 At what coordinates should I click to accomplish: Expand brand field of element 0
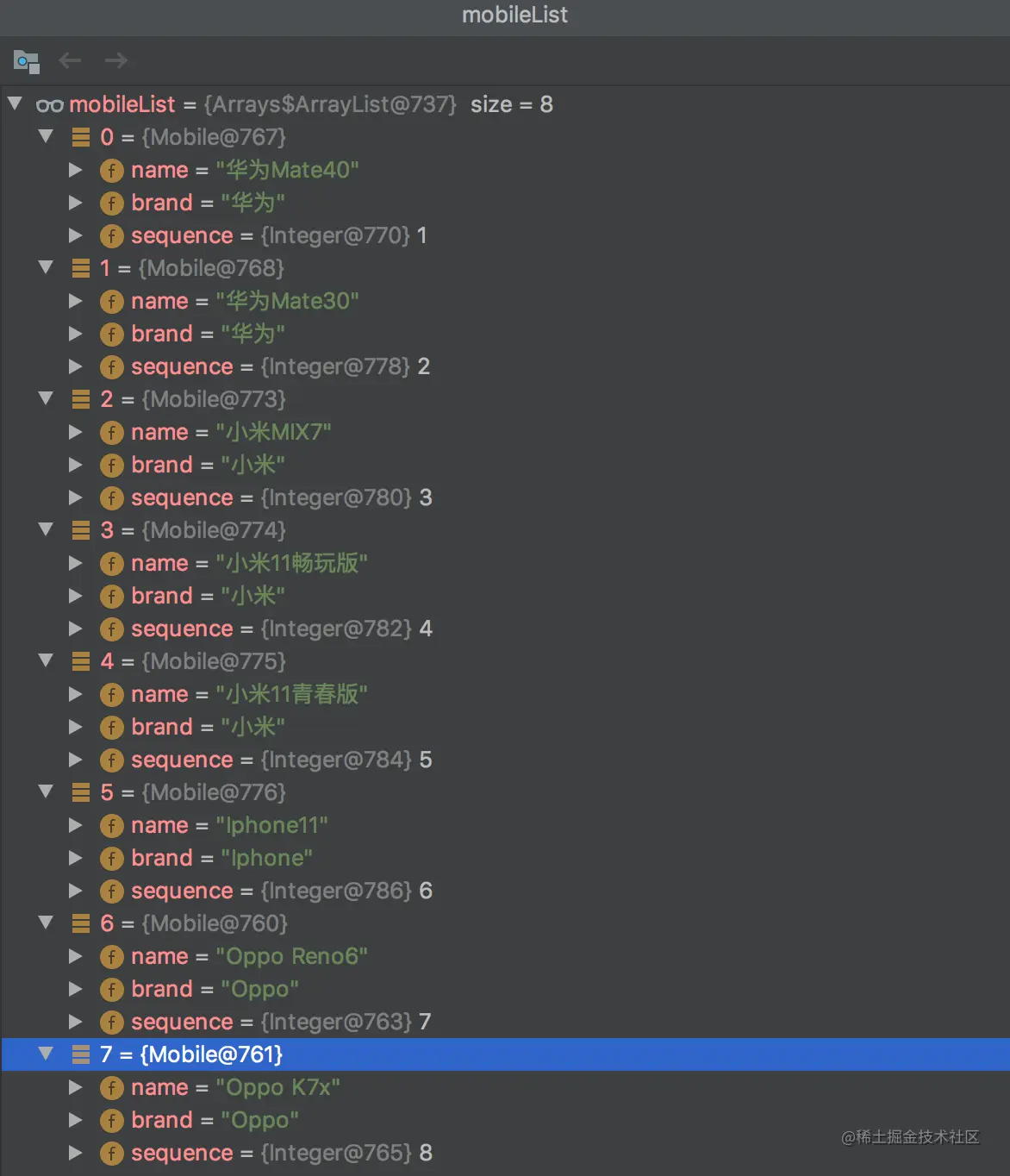76,203
